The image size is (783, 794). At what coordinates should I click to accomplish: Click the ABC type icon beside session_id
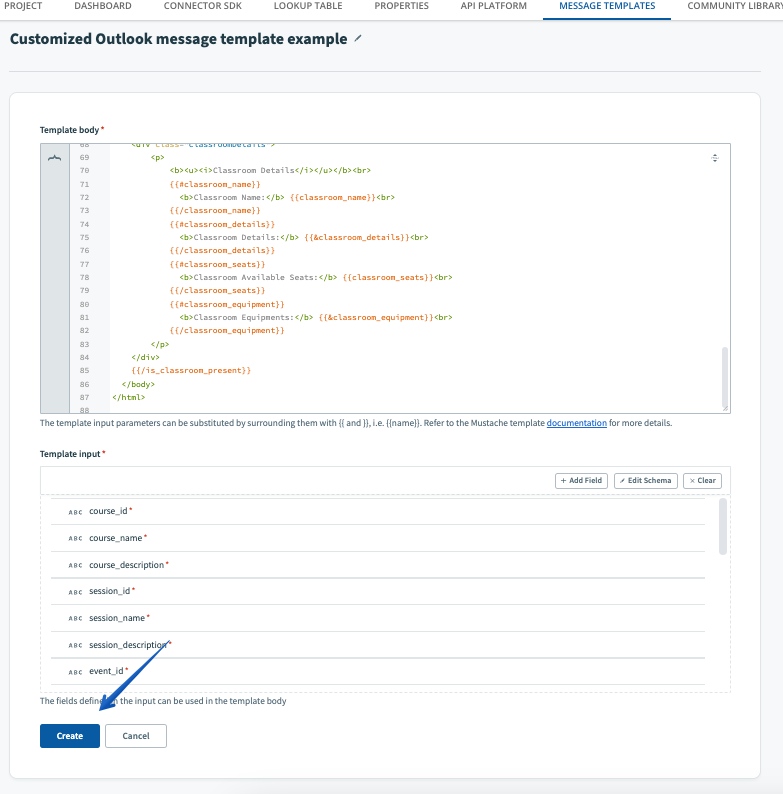coord(75,591)
